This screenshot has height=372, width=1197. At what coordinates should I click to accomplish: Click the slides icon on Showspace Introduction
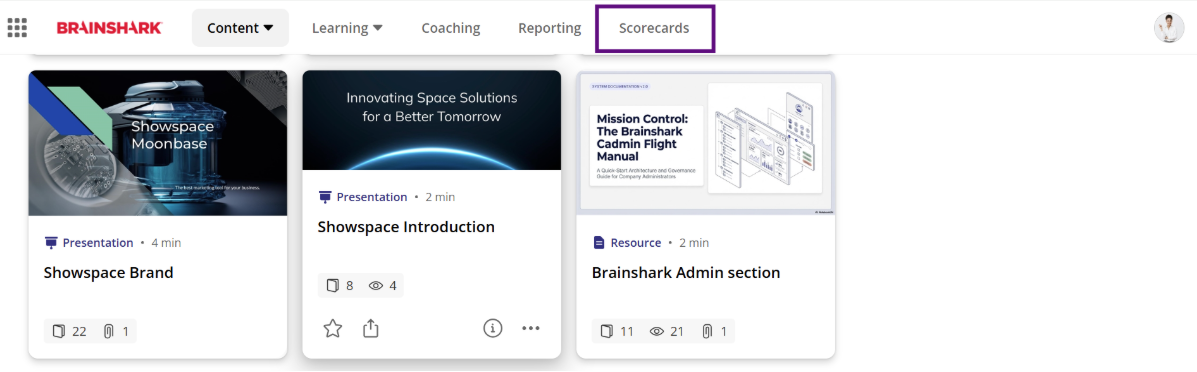click(x=333, y=286)
